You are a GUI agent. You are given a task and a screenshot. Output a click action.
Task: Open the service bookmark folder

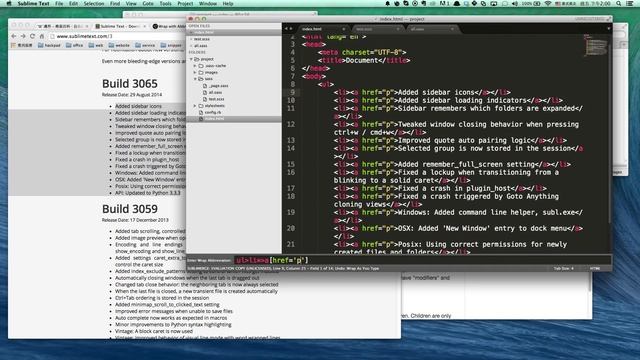(145, 45)
